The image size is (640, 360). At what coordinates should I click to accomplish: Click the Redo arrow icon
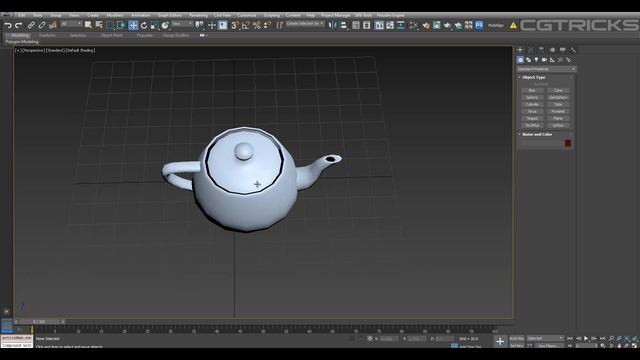[x=18, y=25]
